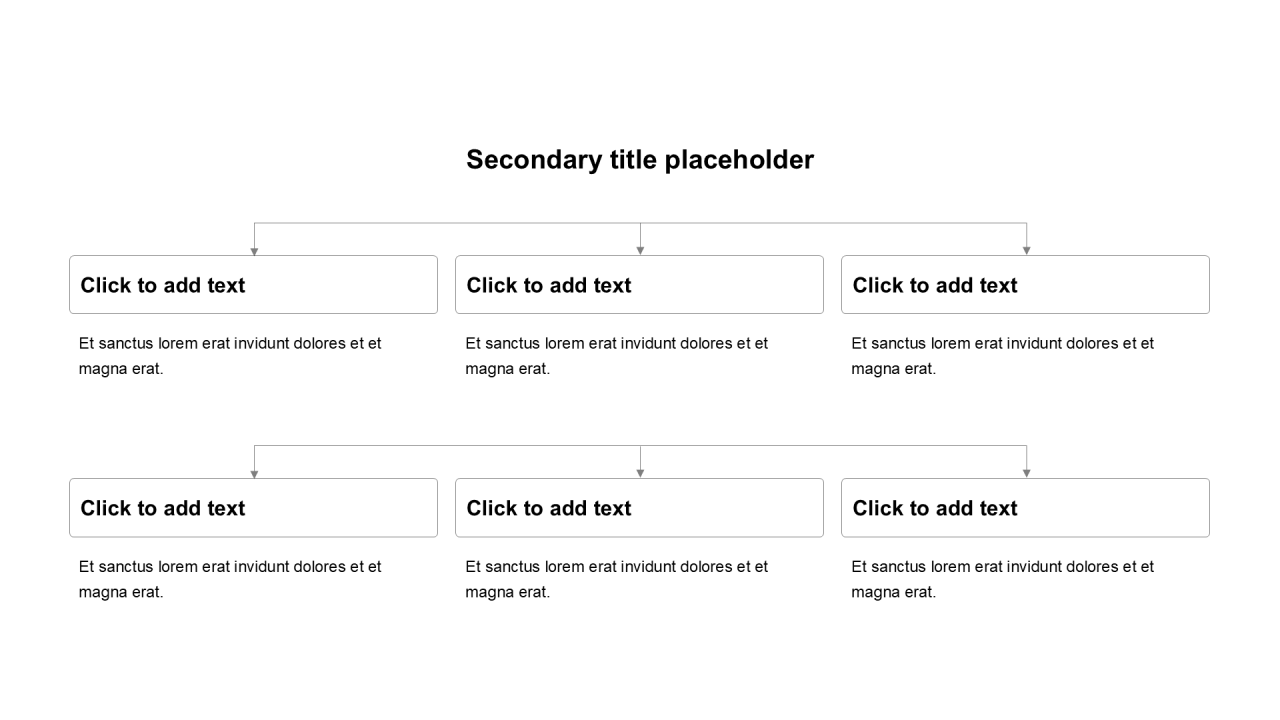Click arrowhead above top-middle text box
Screen dimensions: 1280x720
pyautogui.click(x=640, y=251)
